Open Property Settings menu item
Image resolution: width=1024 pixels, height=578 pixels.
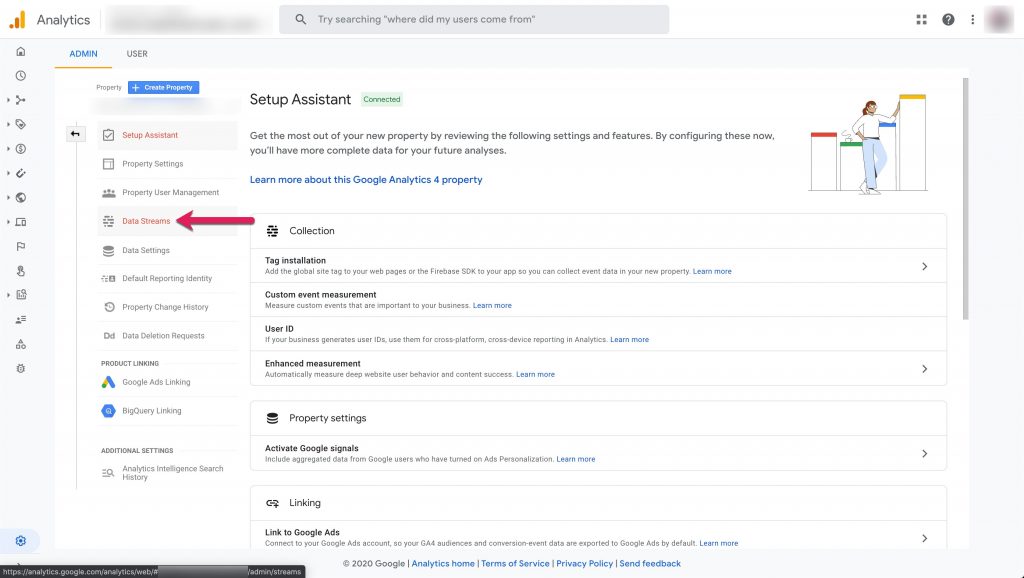tap(167, 164)
